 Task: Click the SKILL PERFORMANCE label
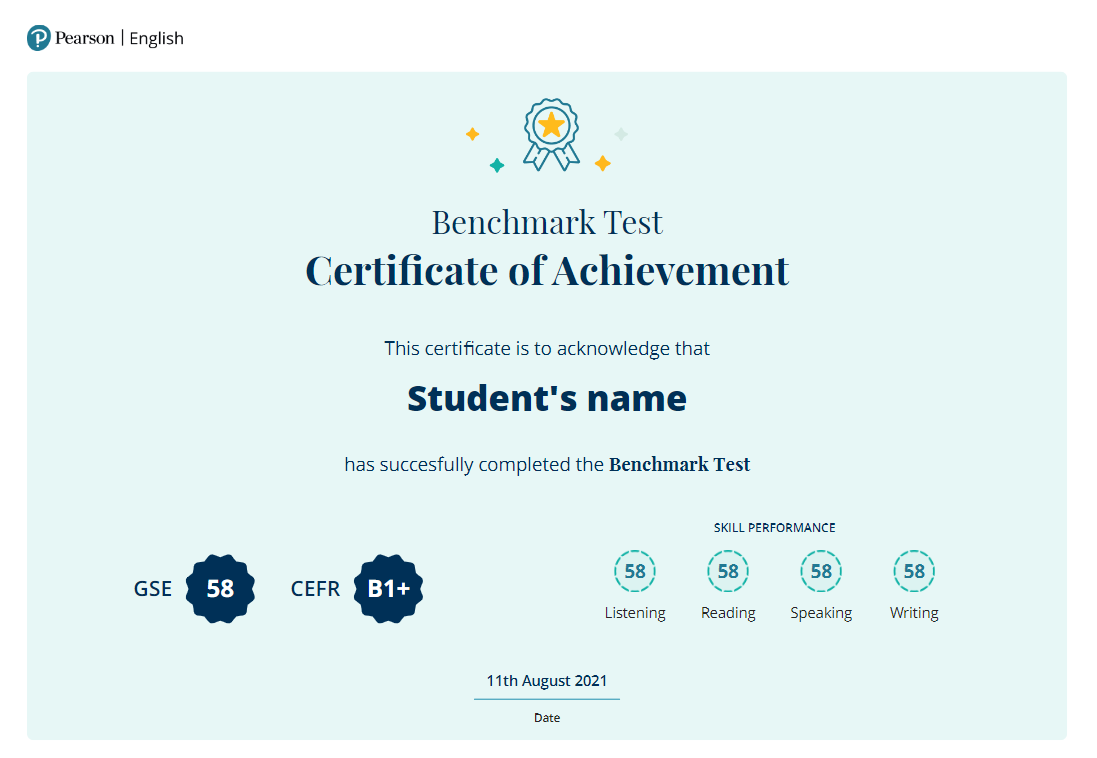point(774,528)
